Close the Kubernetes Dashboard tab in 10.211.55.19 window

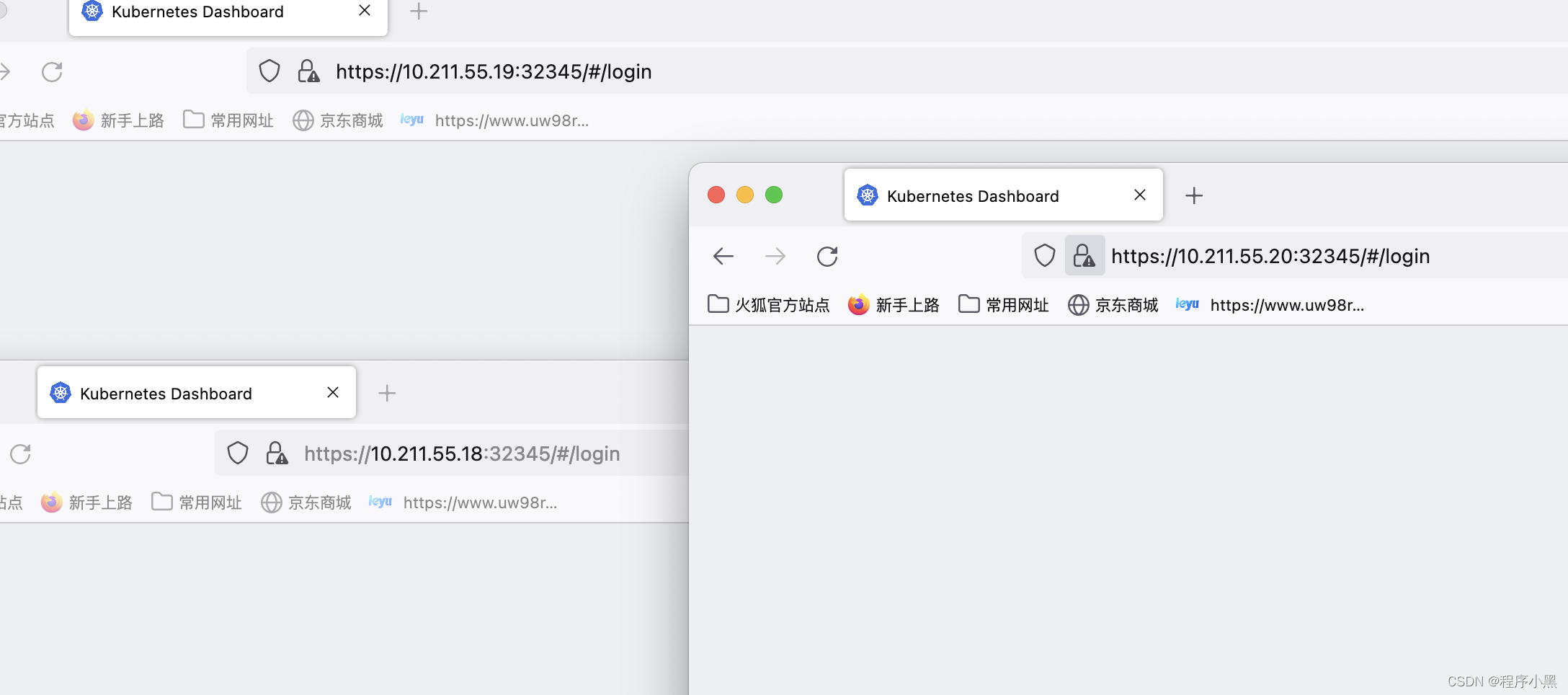point(365,11)
